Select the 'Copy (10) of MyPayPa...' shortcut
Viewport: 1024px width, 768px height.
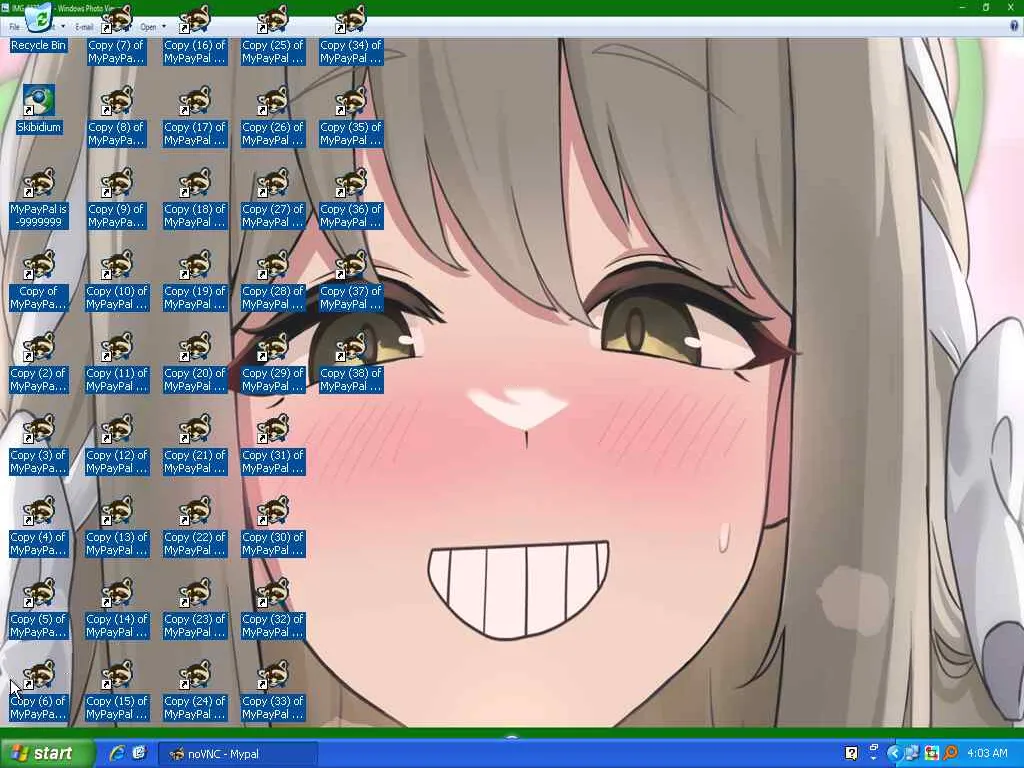(117, 281)
